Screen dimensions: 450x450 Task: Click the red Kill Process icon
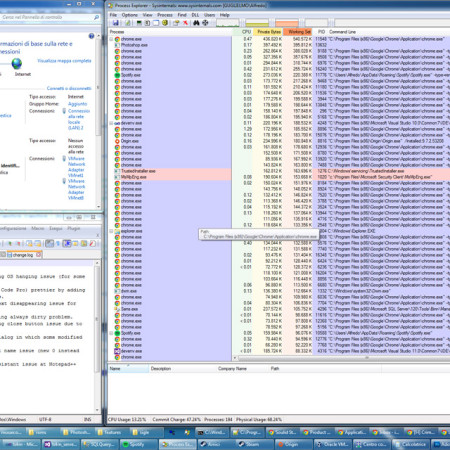coord(185,23)
